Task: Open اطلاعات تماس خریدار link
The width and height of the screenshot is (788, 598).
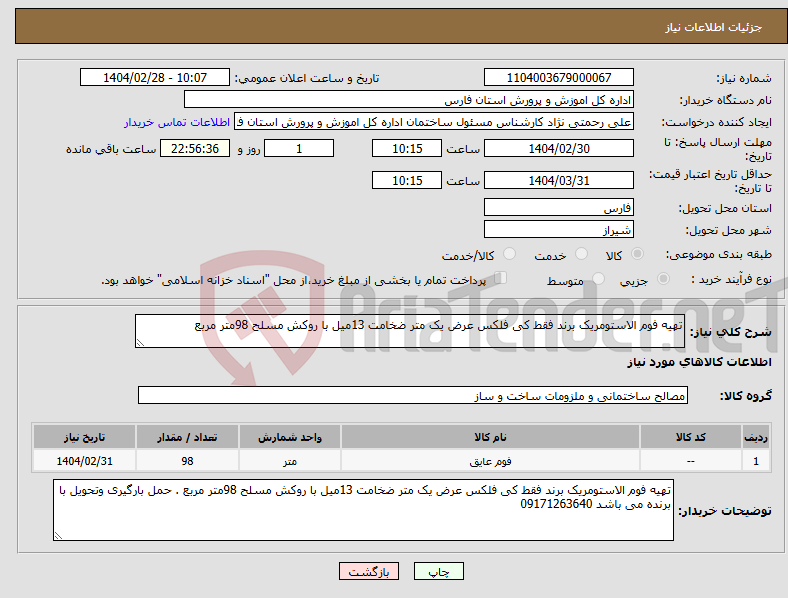Action: point(177,122)
